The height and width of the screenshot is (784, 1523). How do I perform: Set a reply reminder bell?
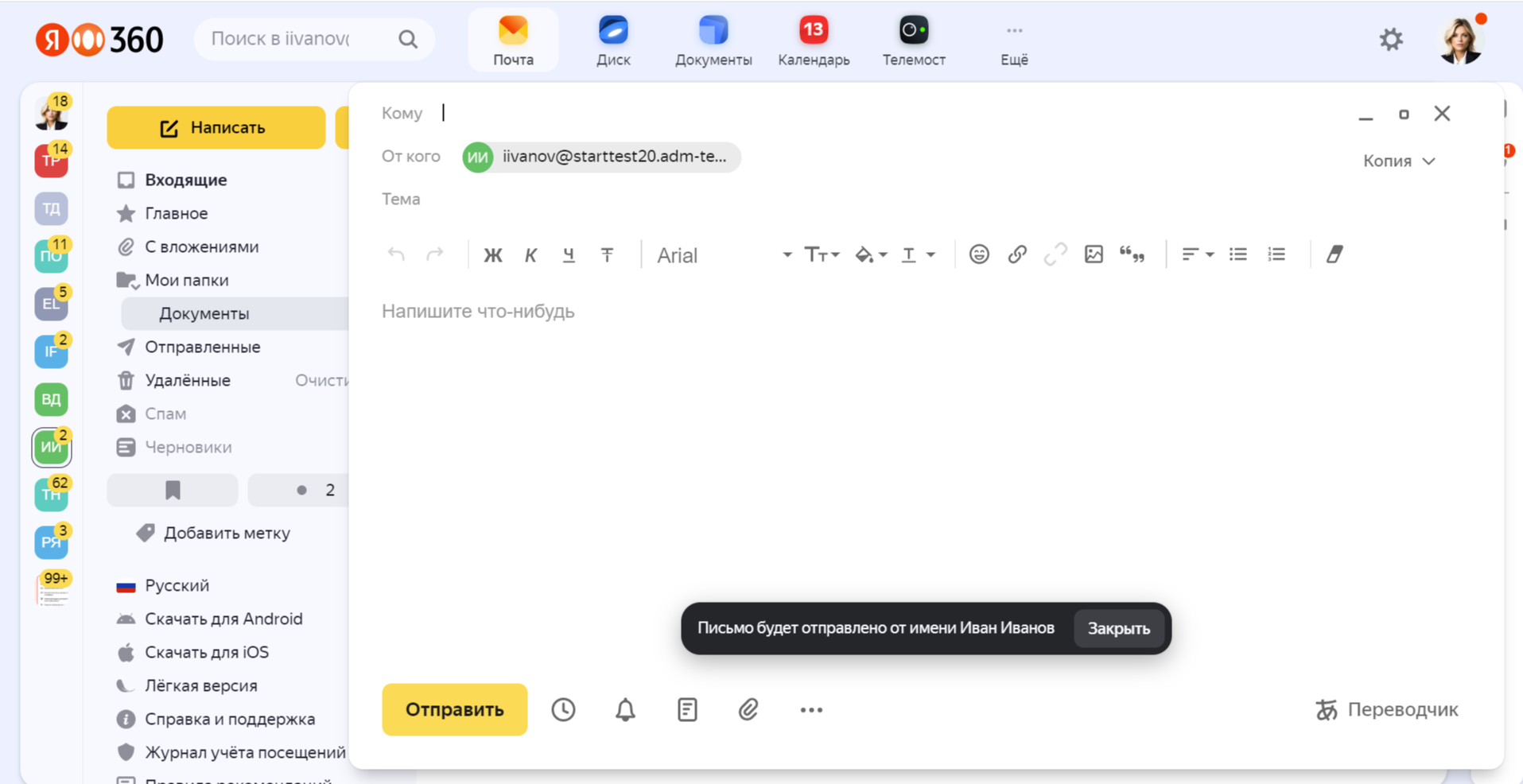point(625,709)
